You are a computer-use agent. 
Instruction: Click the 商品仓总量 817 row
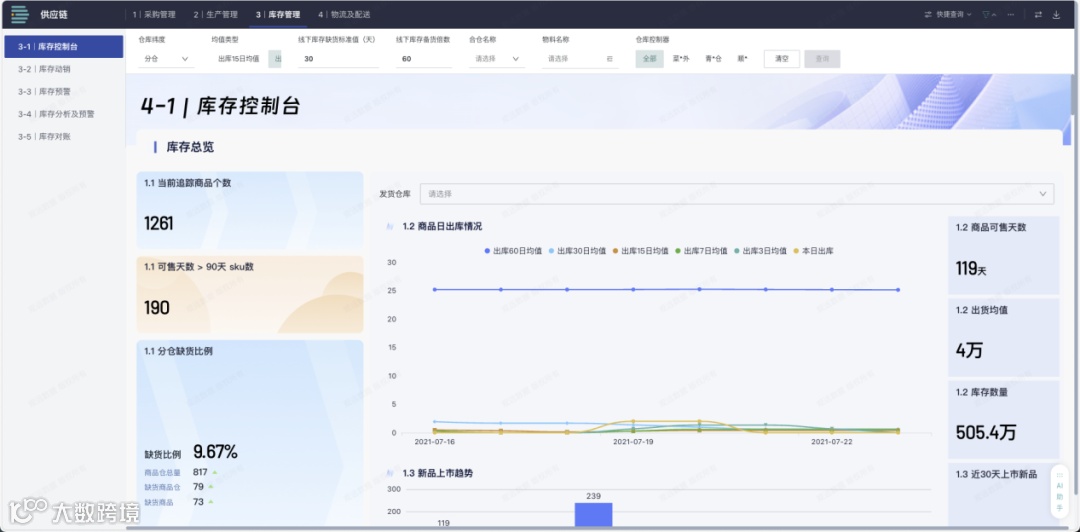click(x=180, y=472)
